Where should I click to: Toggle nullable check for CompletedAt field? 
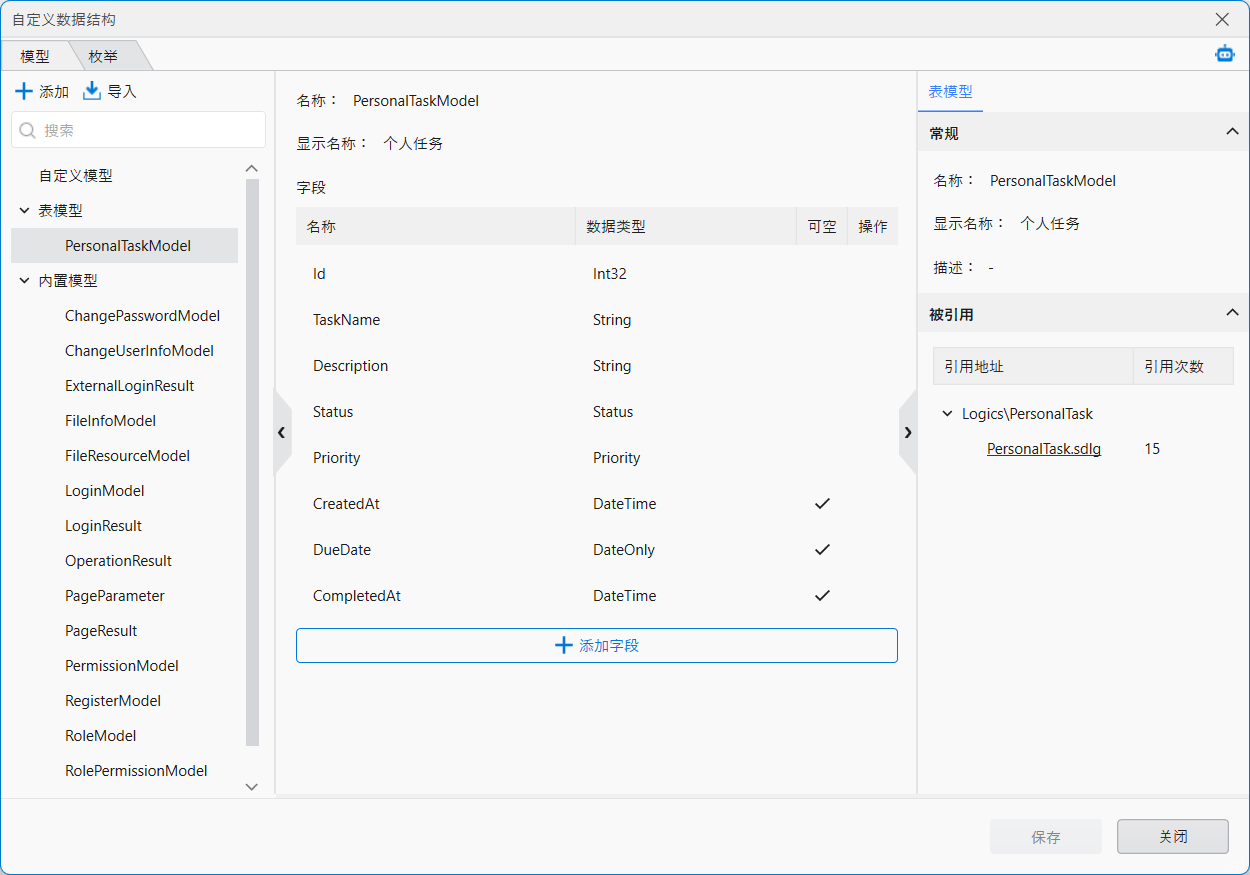[822, 596]
